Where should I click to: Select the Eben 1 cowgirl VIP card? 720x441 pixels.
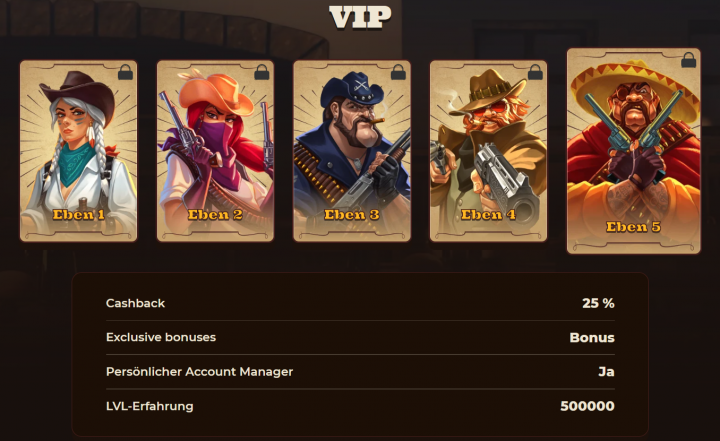pos(79,151)
